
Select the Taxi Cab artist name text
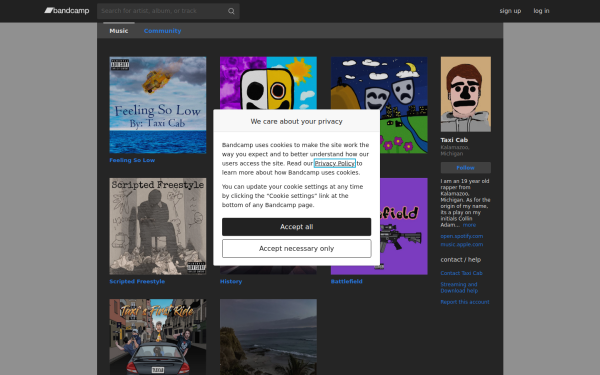[x=454, y=140]
